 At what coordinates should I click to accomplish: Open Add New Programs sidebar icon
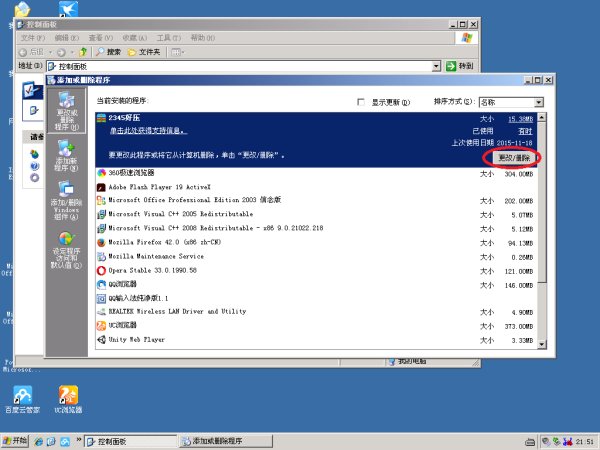tap(66, 152)
